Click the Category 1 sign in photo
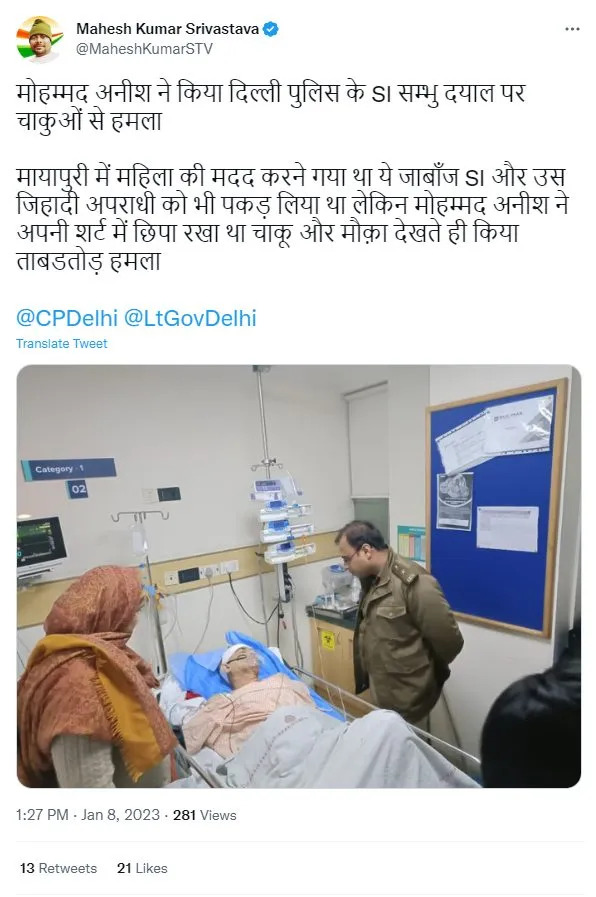The image size is (596, 897). click(69, 470)
